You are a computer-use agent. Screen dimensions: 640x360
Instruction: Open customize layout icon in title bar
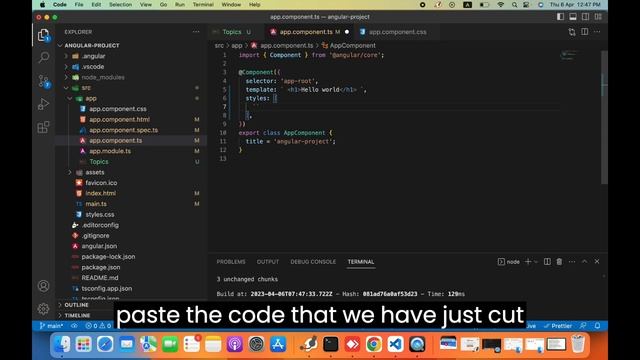pos(598,17)
